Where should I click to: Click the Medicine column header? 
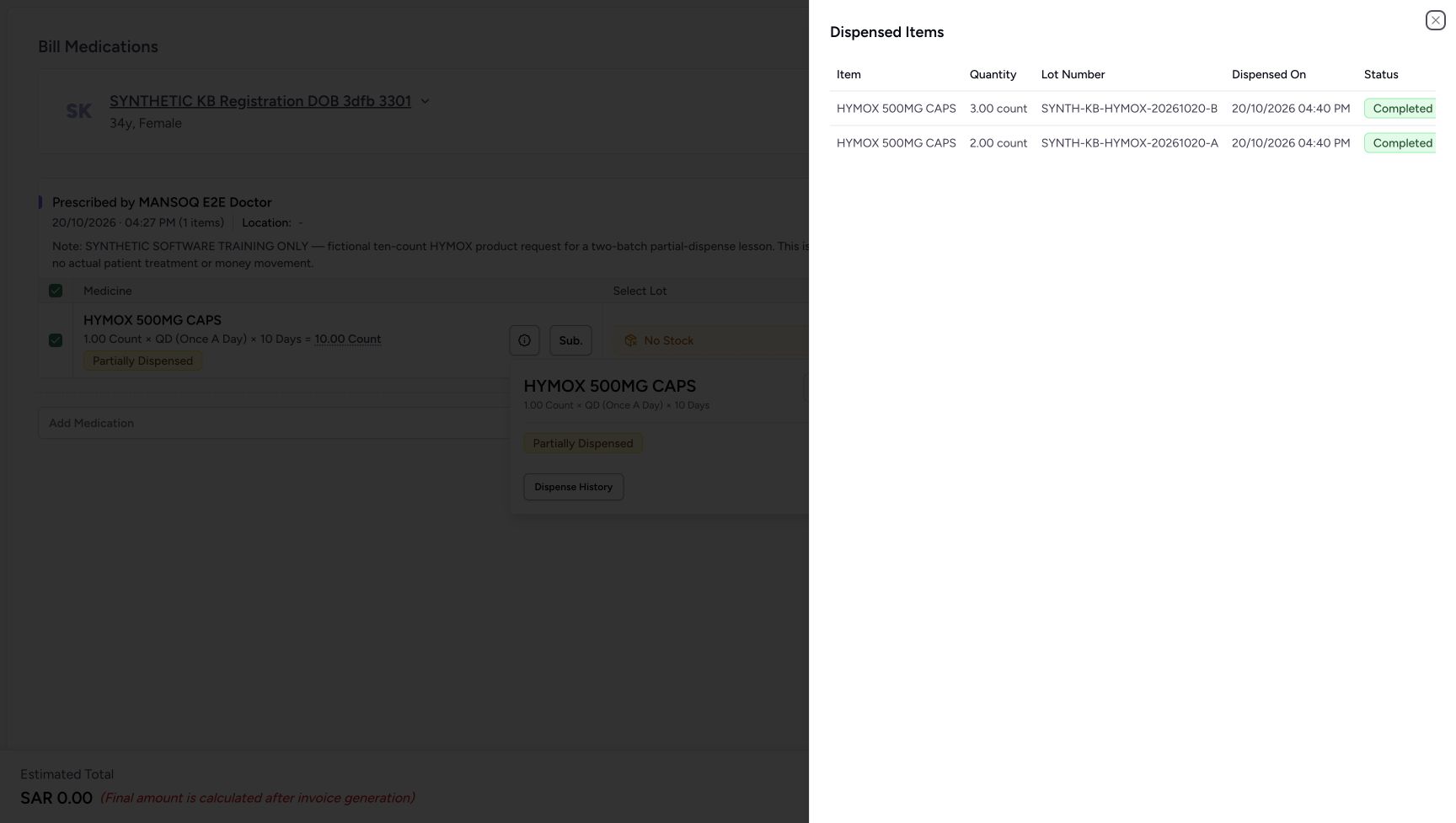point(107,291)
